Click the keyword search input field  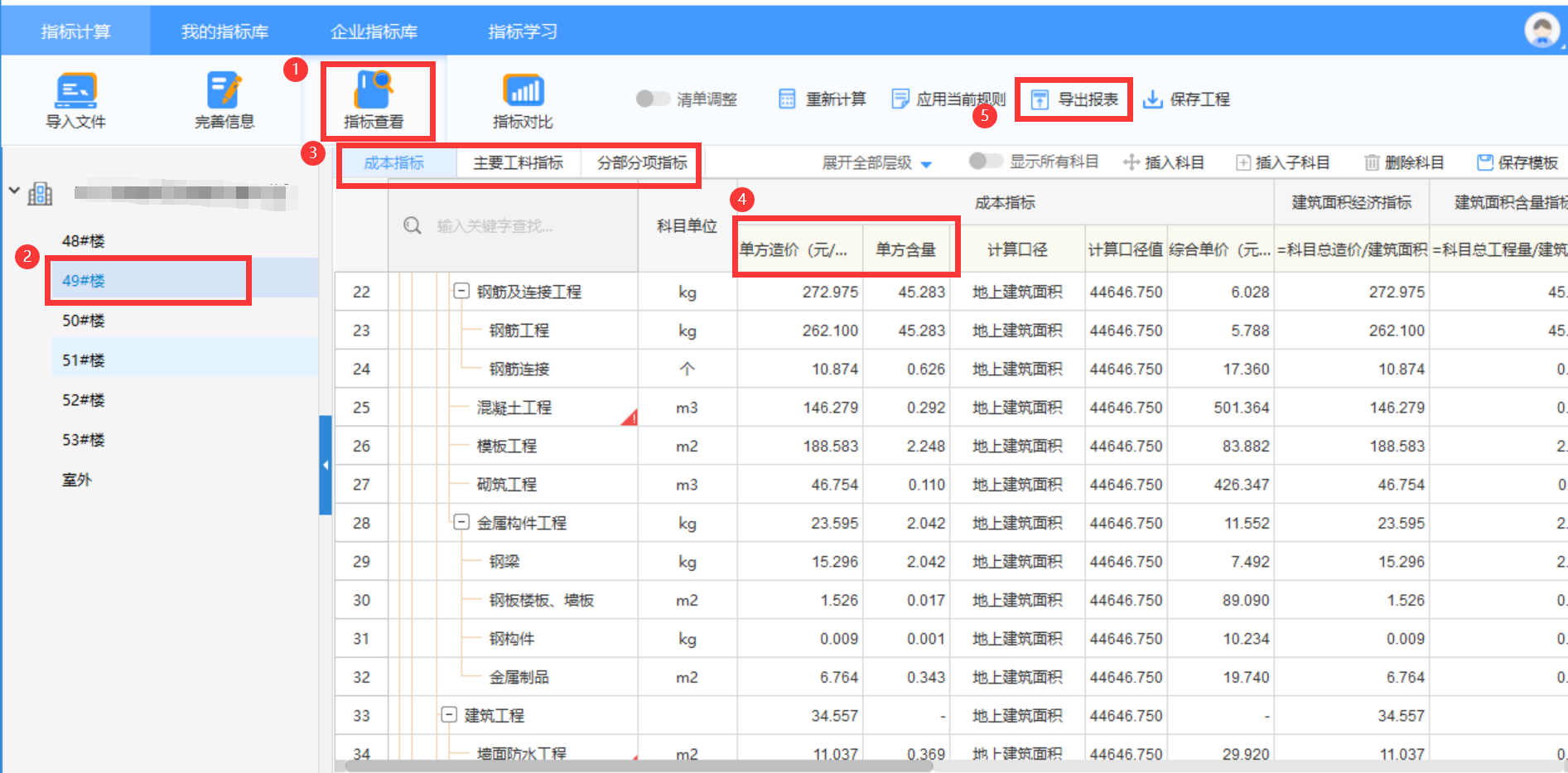point(514,225)
